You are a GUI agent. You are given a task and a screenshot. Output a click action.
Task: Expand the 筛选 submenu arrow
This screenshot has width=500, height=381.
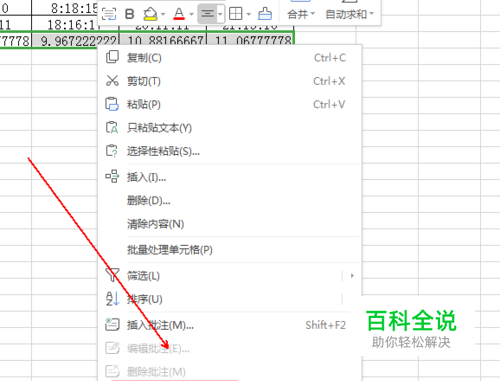point(352,276)
